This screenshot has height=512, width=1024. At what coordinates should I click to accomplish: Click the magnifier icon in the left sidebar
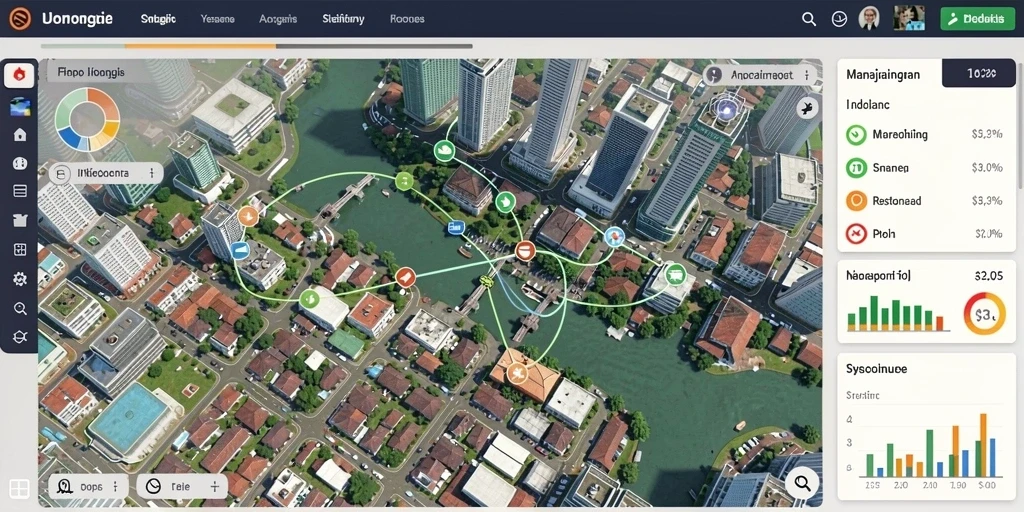click(20, 308)
